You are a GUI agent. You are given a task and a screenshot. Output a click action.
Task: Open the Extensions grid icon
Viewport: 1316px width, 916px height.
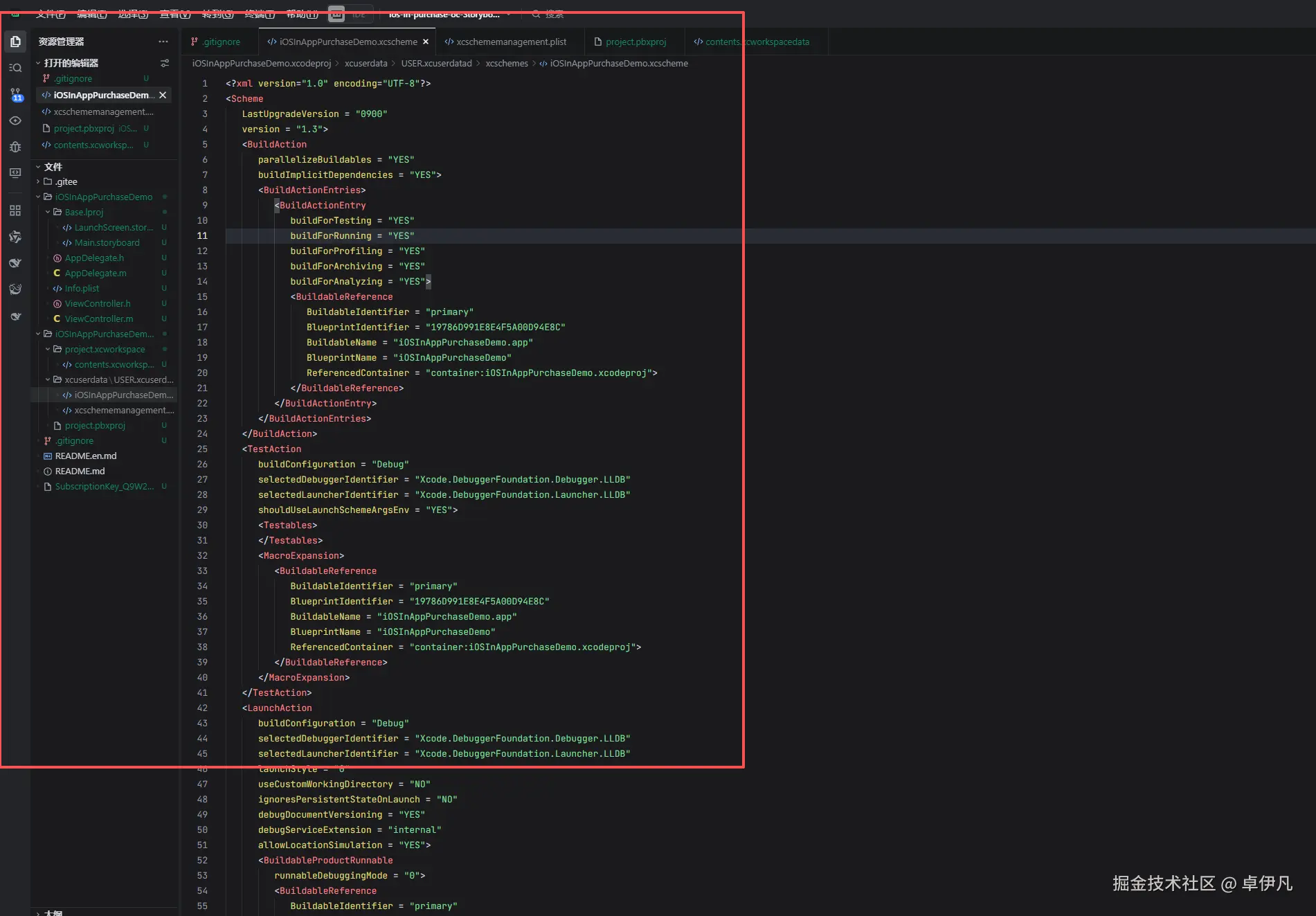coord(15,210)
